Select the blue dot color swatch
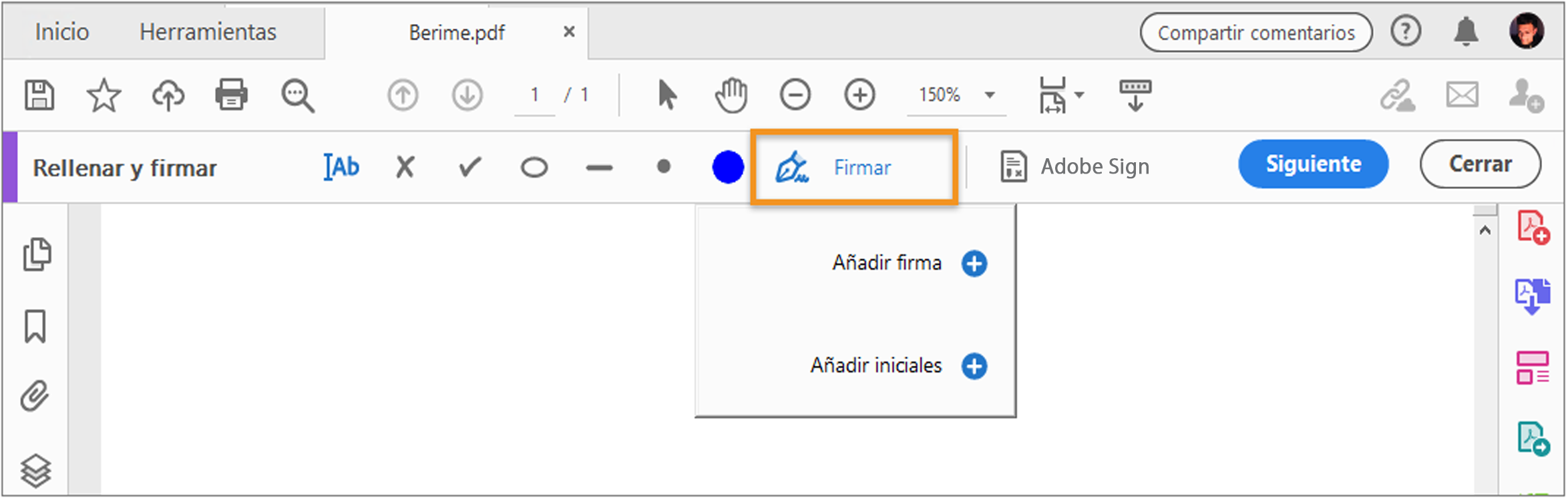This screenshot has height=498, width=1568. [727, 167]
